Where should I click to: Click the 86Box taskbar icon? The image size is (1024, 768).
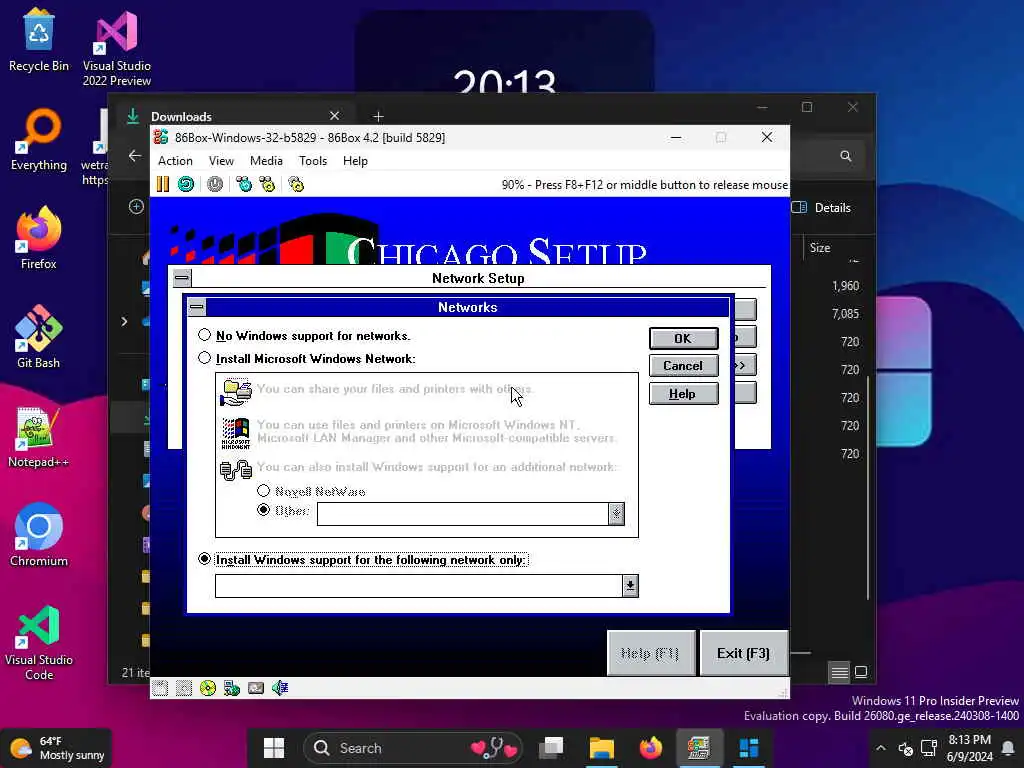click(x=699, y=748)
